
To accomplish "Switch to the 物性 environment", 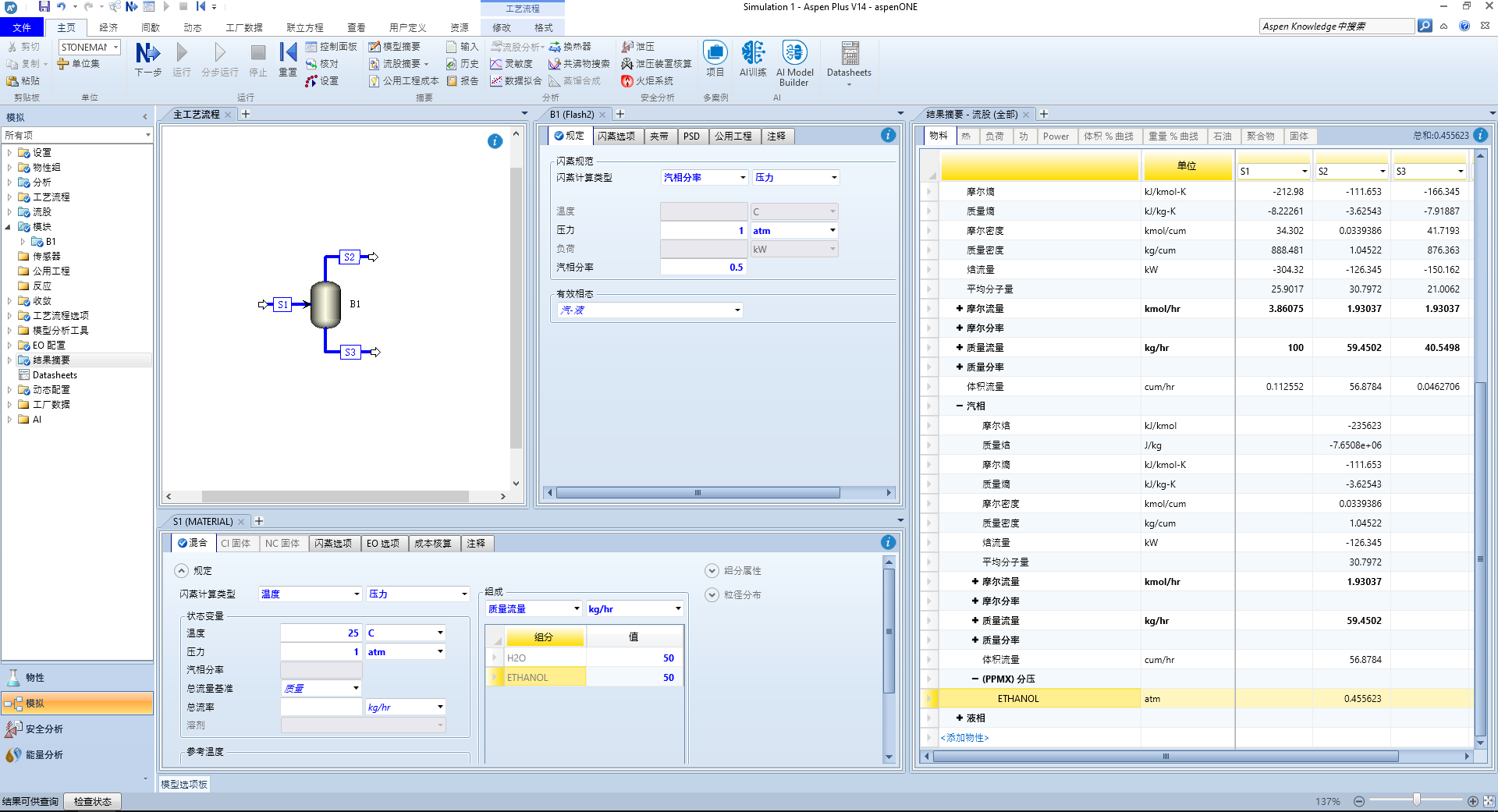I will [77, 678].
